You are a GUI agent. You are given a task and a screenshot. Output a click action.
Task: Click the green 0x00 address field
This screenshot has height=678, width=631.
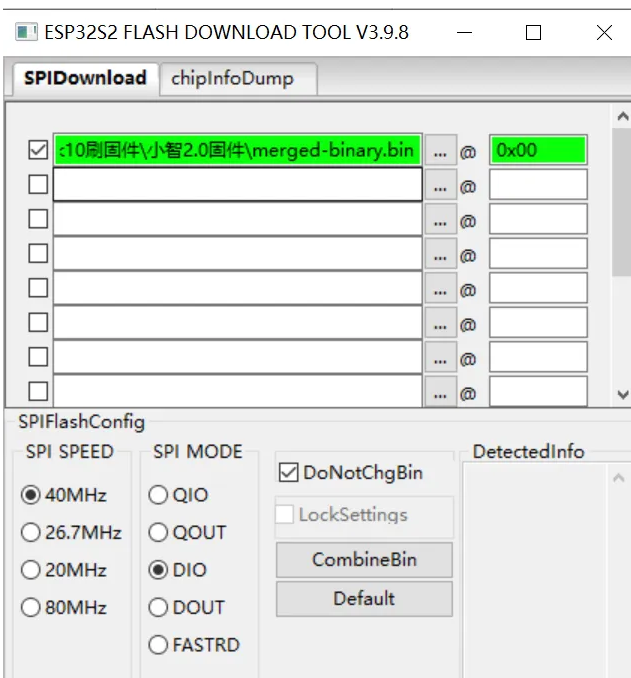pyautogui.click(x=537, y=151)
